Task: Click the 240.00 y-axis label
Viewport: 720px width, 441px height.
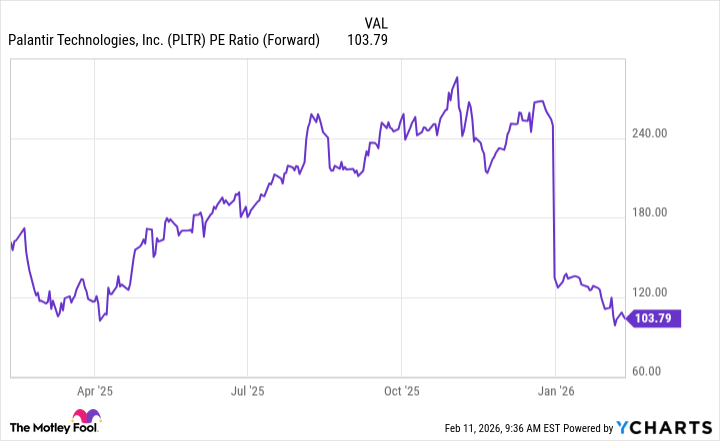Action: pos(655,133)
